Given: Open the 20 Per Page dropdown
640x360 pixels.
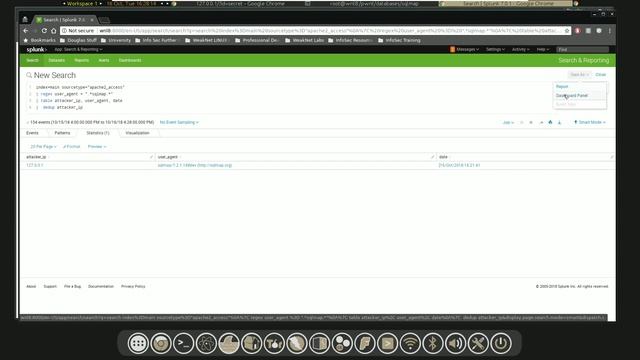Looking at the screenshot, I should pyautogui.click(x=43, y=147).
